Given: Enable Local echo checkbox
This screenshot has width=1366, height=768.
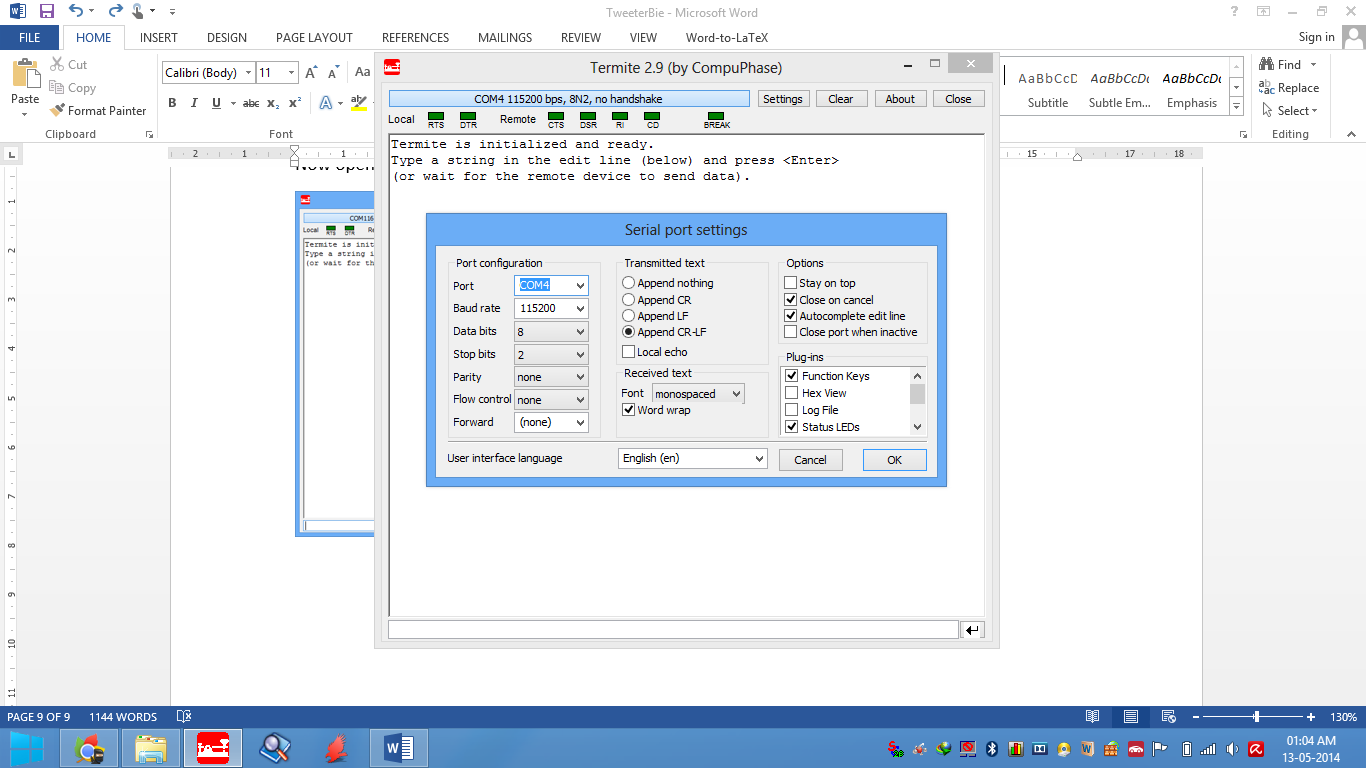Looking at the screenshot, I should (x=629, y=352).
